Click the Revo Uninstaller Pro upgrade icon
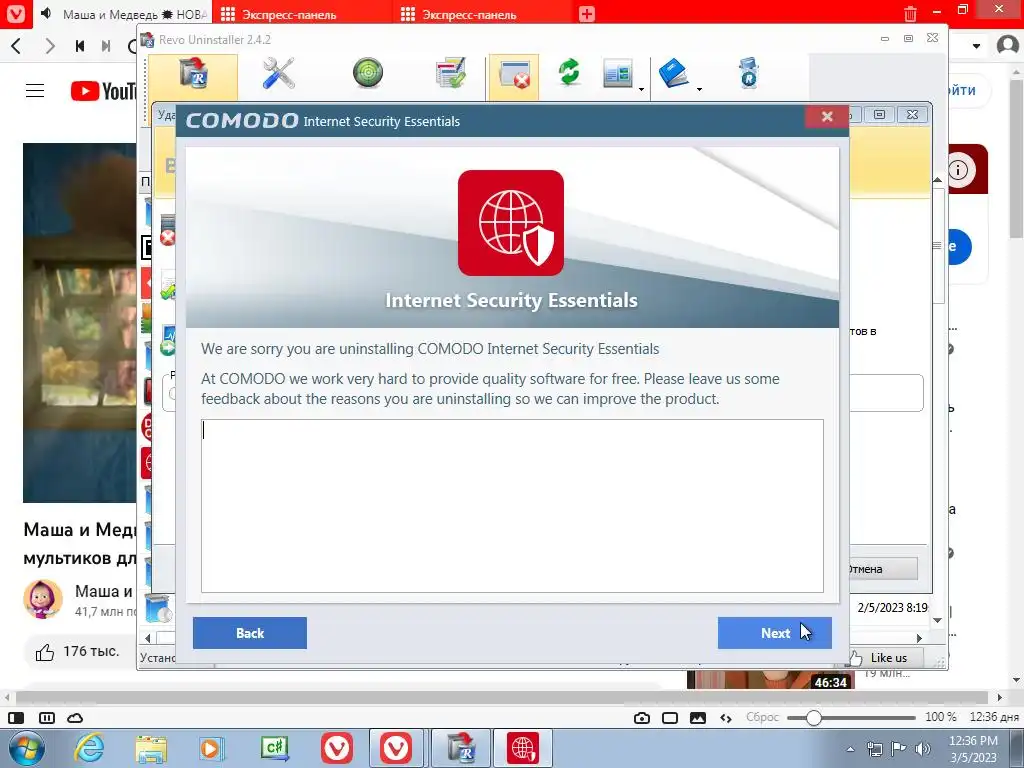1024x768 pixels. pyautogui.click(x=748, y=72)
